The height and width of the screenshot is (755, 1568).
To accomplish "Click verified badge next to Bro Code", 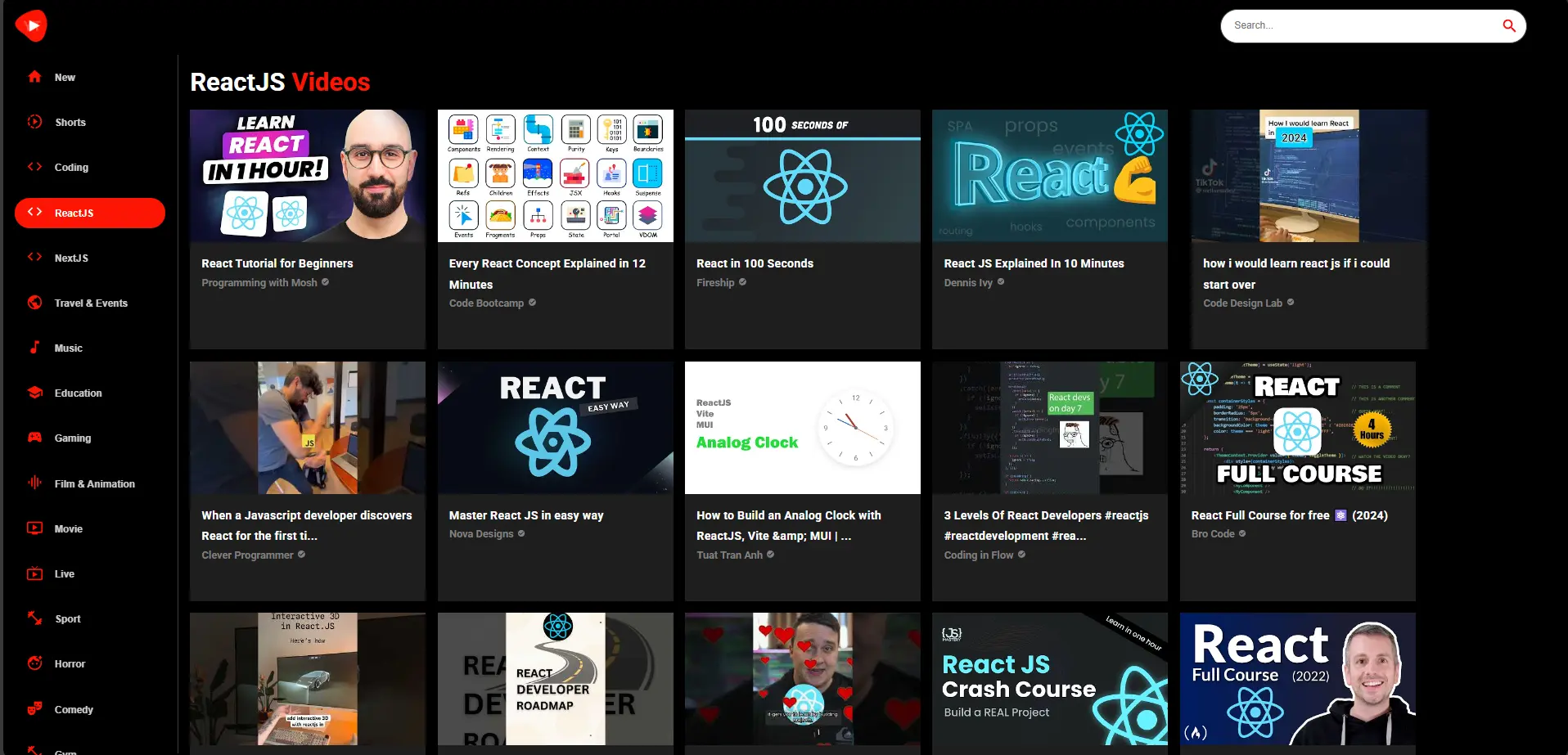I will click(1242, 533).
